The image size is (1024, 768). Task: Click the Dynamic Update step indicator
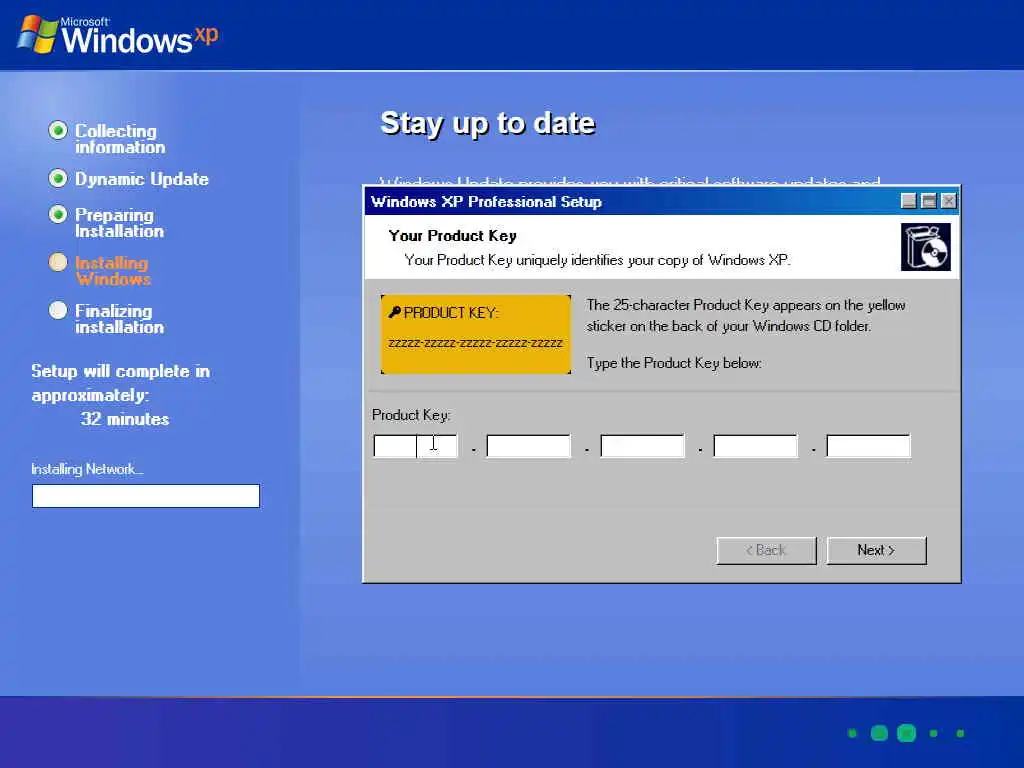coord(58,178)
